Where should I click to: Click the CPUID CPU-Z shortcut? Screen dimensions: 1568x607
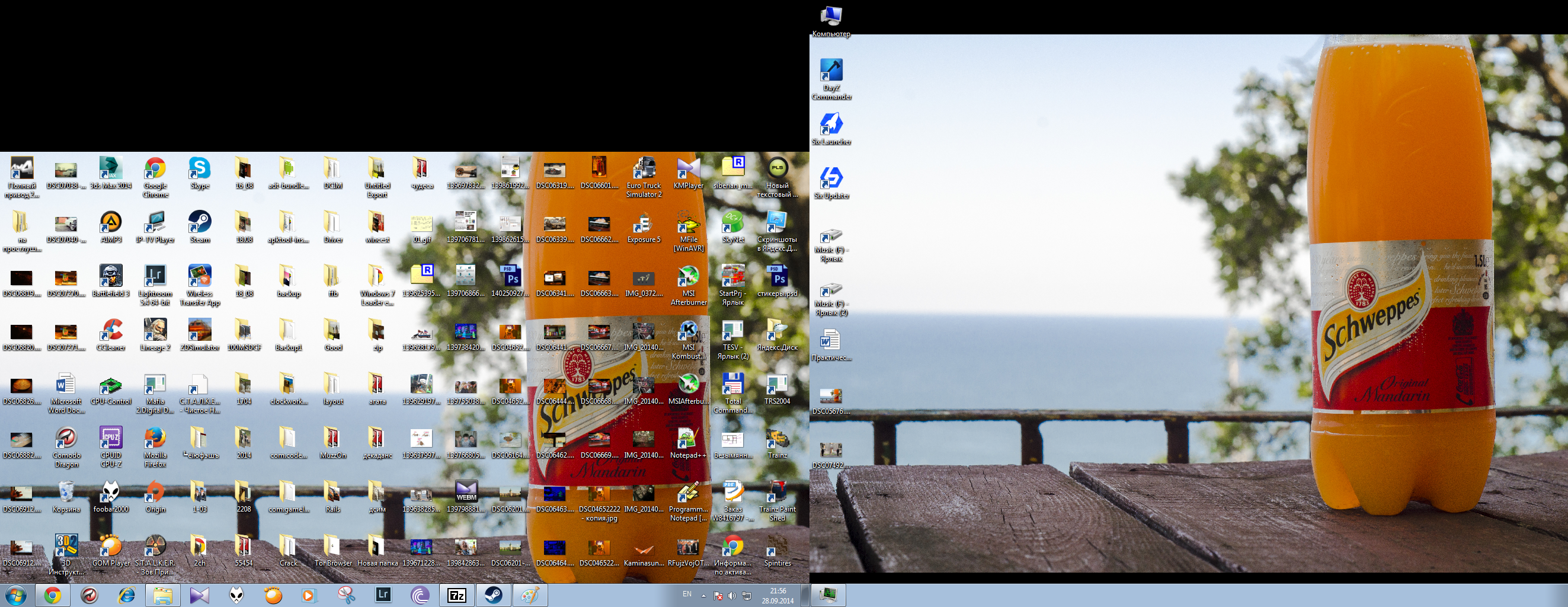pyautogui.click(x=111, y=447)
